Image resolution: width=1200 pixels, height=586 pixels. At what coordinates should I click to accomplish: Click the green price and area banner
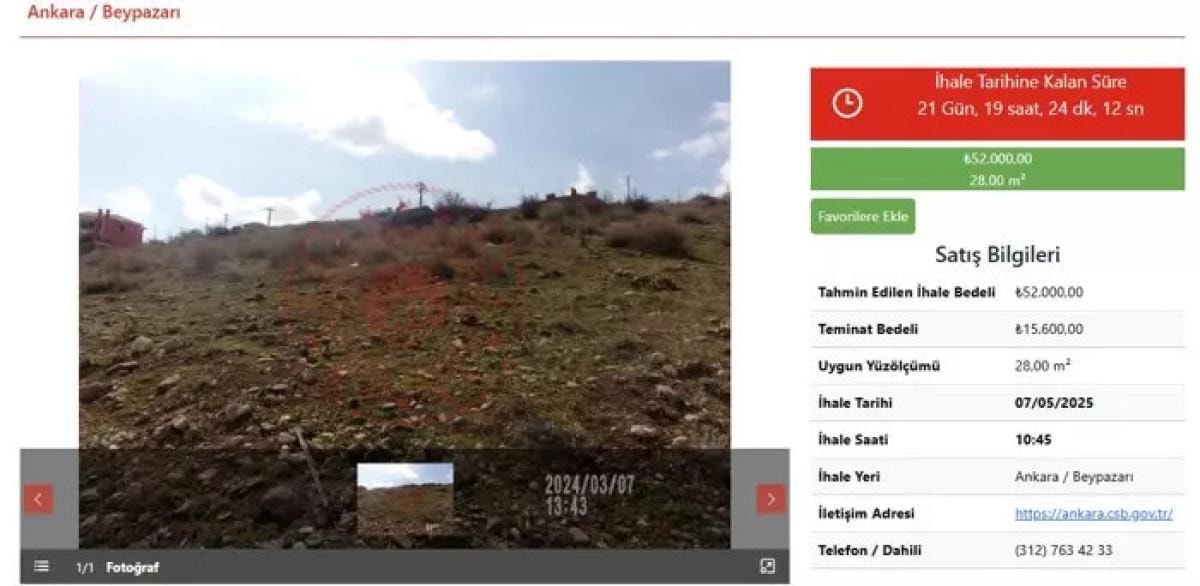997,169
